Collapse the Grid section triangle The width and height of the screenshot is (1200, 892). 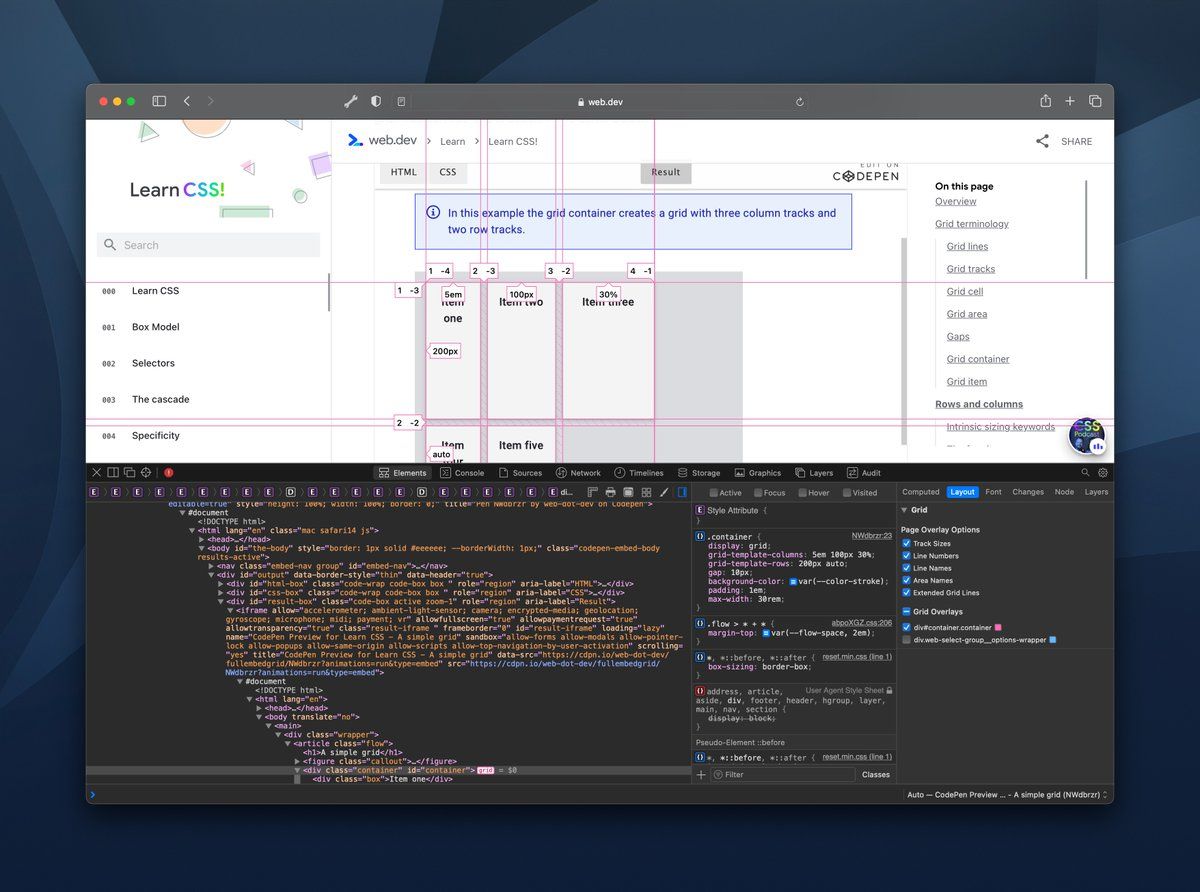905,510
